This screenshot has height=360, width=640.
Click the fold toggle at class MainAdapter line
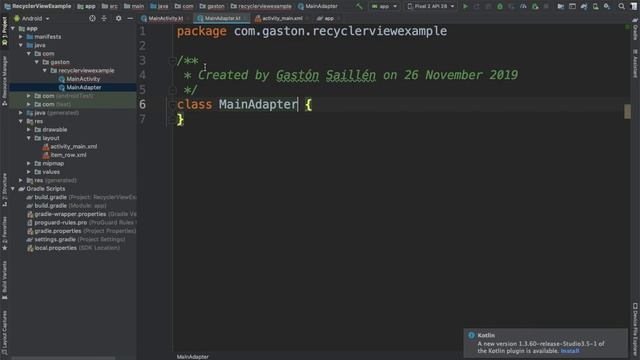coord(172,104)
